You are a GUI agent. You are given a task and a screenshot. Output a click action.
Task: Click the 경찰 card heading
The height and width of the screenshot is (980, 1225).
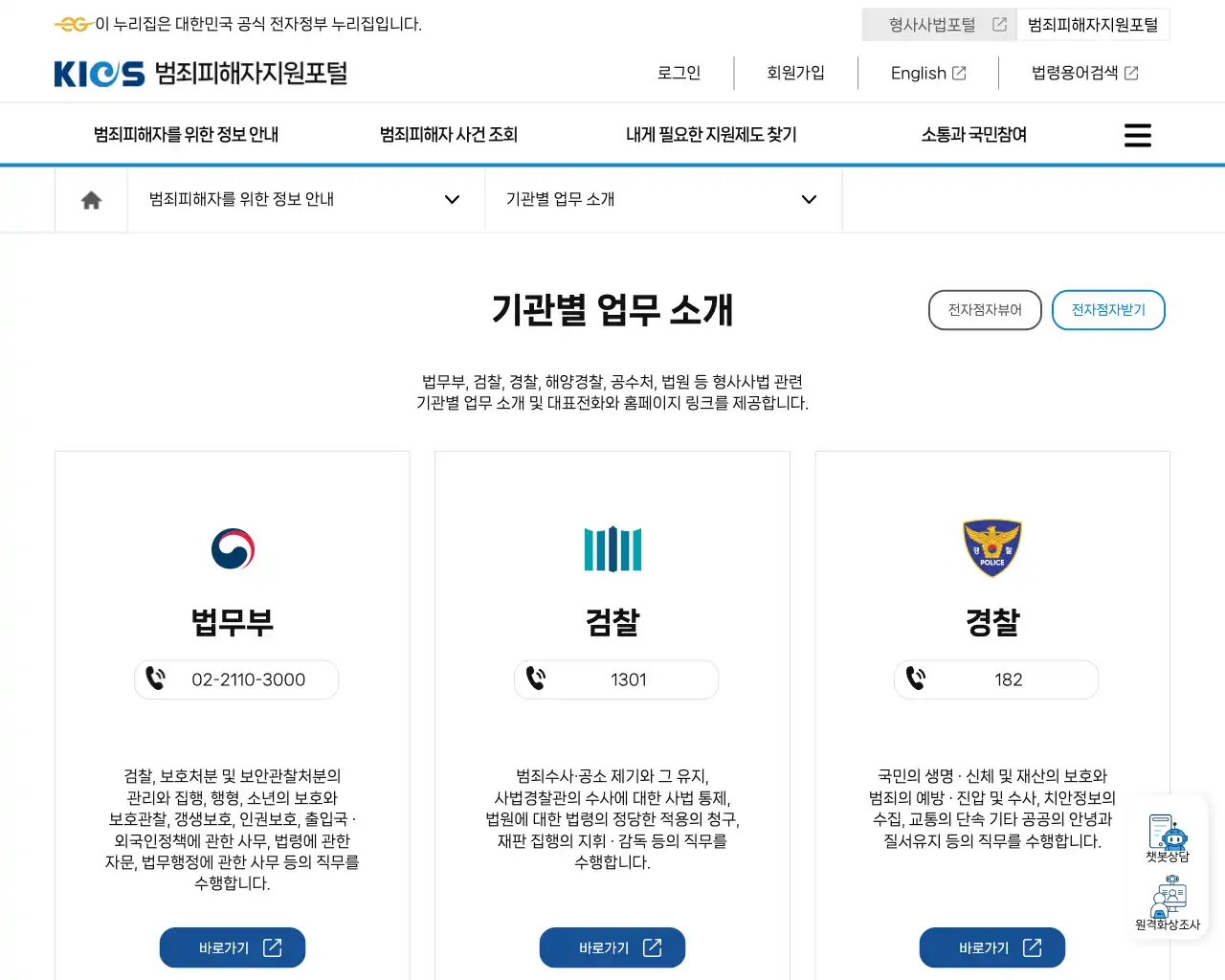pyautogui.click(x=992, y=622)
